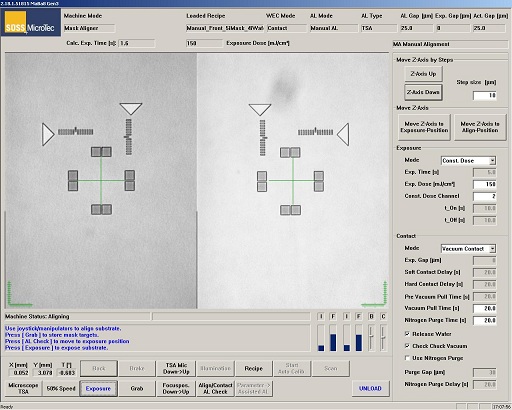Click the UNLOAD button
512x410 pixels.
click(370, 389)
